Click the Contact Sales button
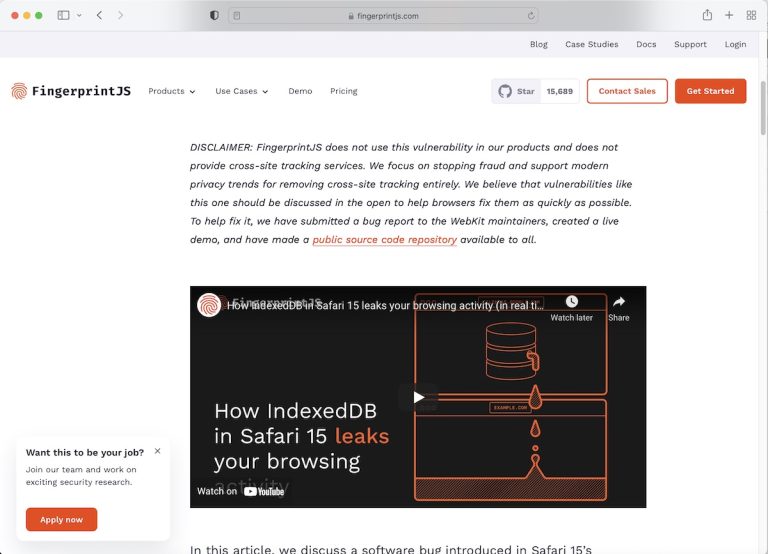Image resolution: width=768 pixels, height=554 pixels. [627, 91]
